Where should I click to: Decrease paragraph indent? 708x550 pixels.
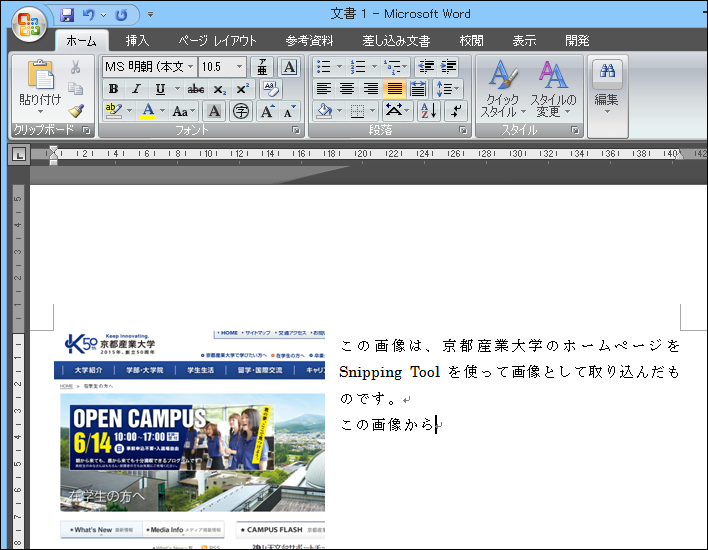tap(426, 67)
